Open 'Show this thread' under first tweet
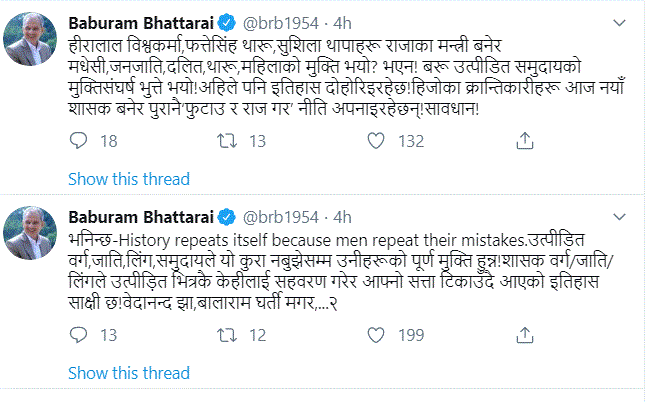Viewport: 659px width, 402px height. pos(128,179)
